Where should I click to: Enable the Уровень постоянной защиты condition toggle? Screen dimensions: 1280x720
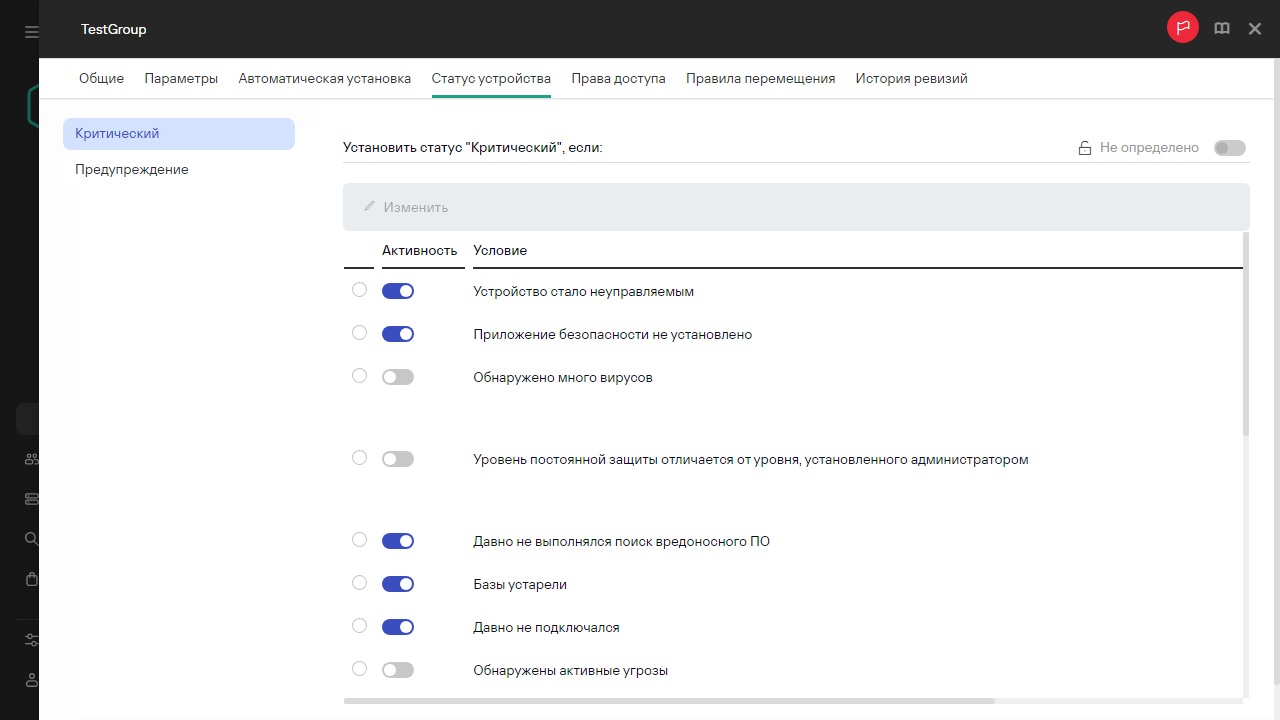click(x=398, y=459)
